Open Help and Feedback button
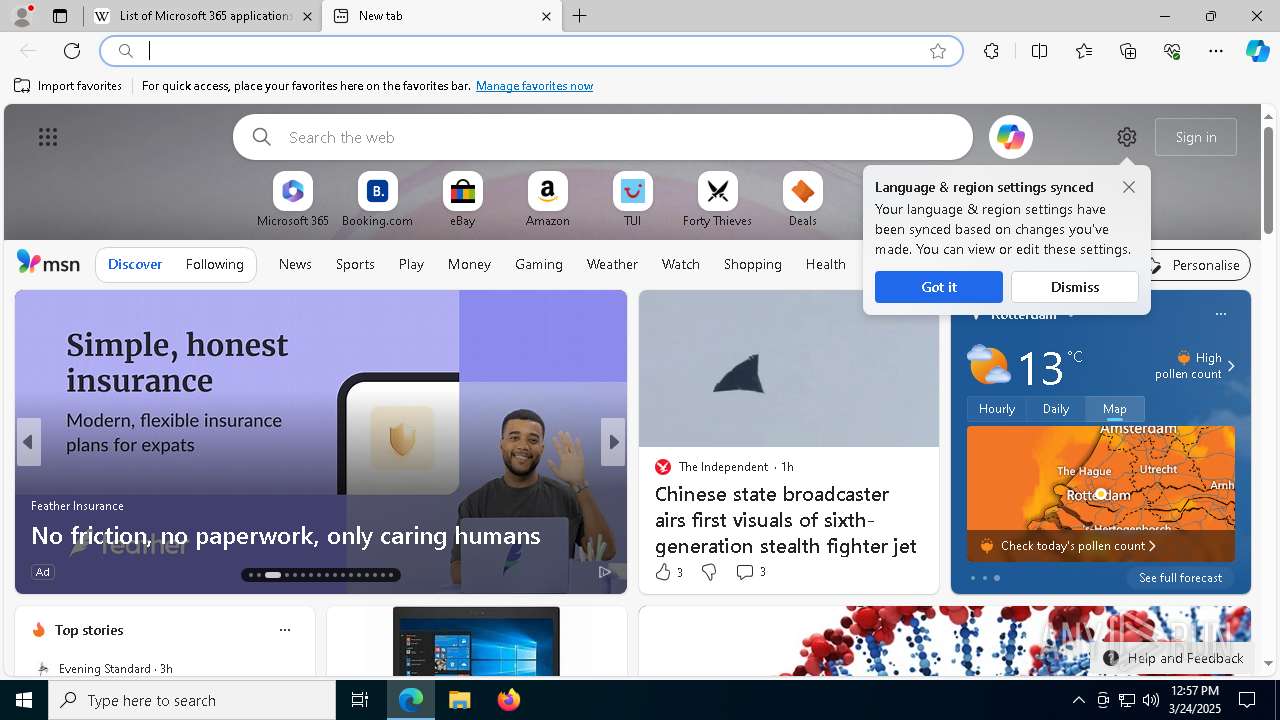Image resolution: width=1280 pixels, height=720 pixels. point(1175,658)
